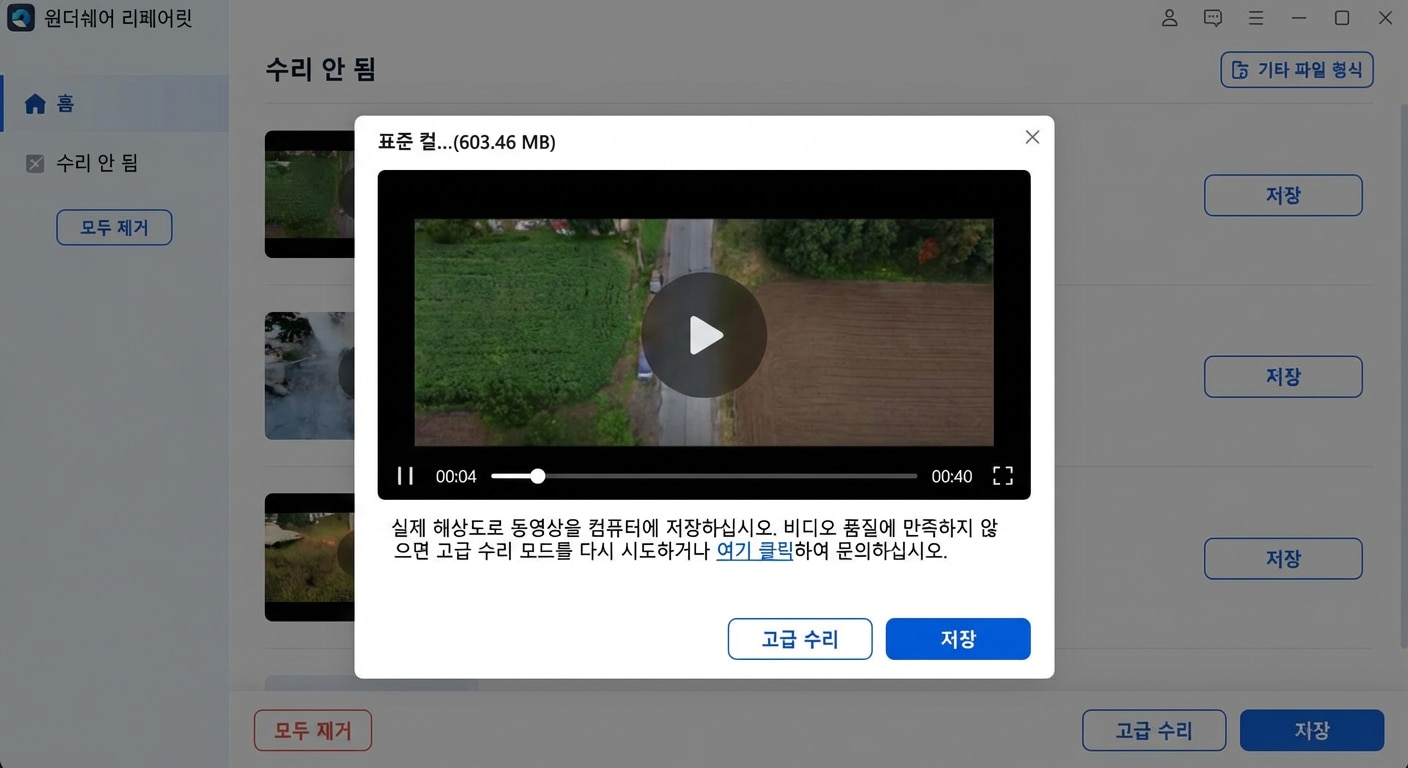Retry with 고급 수리 in the dialog

799,638
